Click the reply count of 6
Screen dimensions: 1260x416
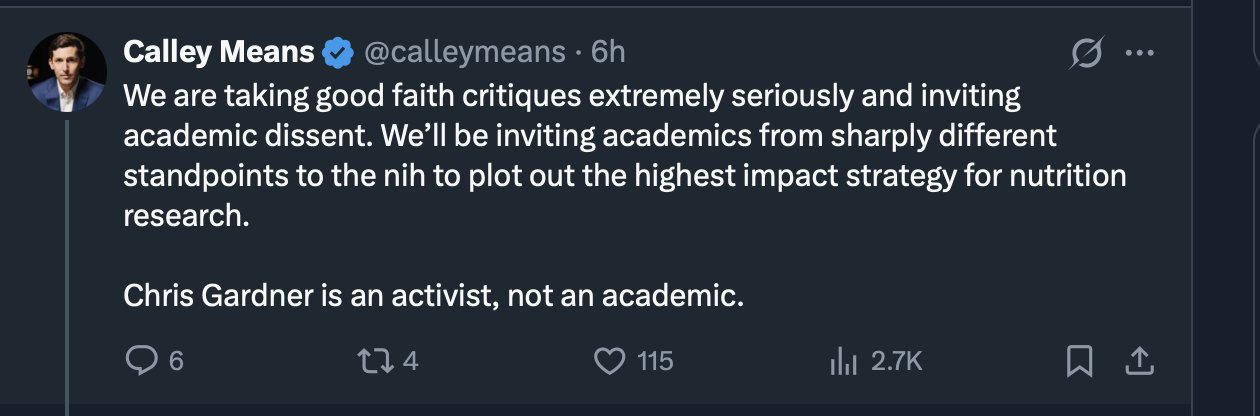(177, 361)
